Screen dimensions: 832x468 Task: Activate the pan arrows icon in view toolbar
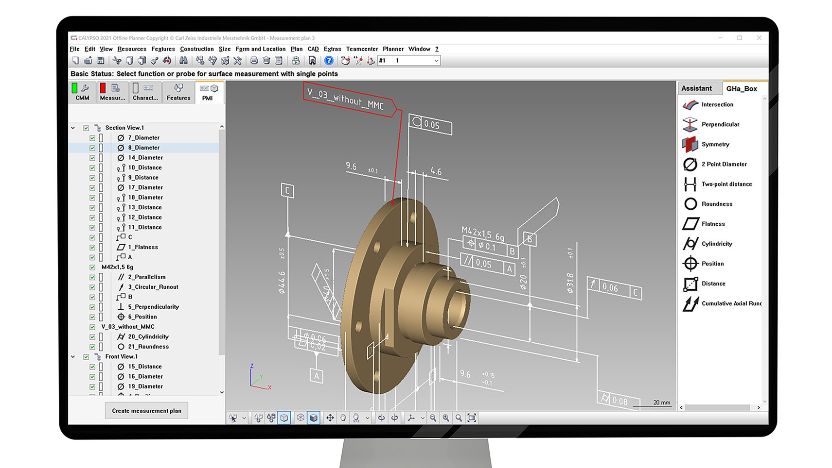tap(330, 417)
